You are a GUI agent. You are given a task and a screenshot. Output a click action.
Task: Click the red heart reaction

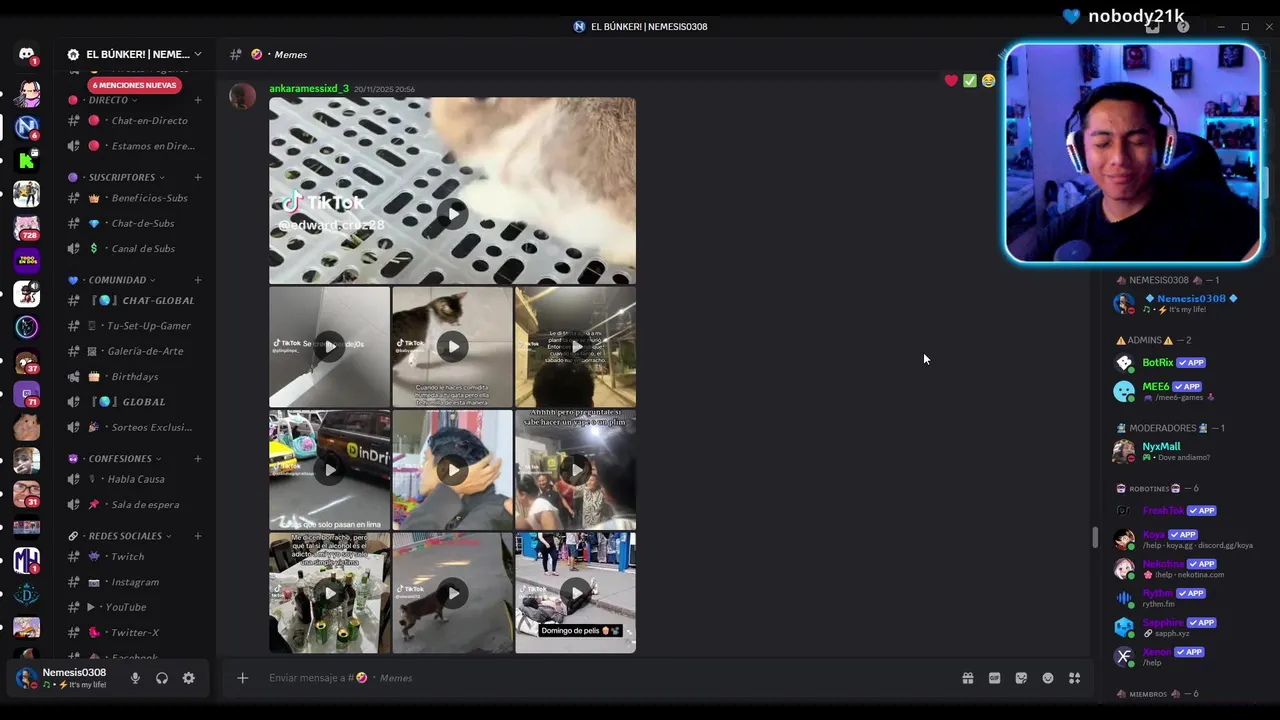951,81
